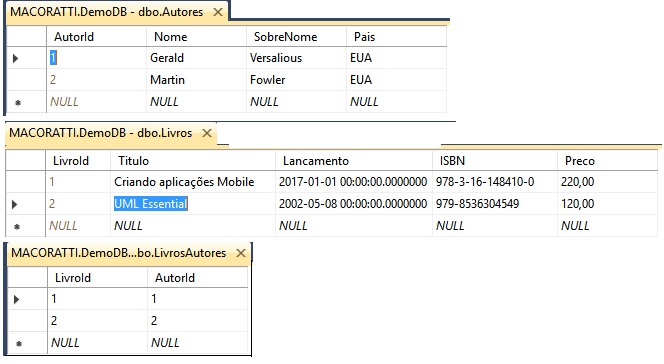
Task: Select ISBN cell 978-3-16-148410-0
Action: click(x=495, y=182)
